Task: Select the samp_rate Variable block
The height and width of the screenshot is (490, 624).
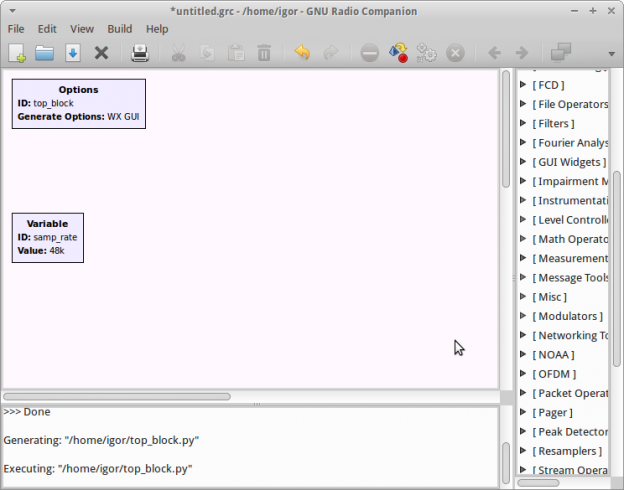Action: coord(47,237)
